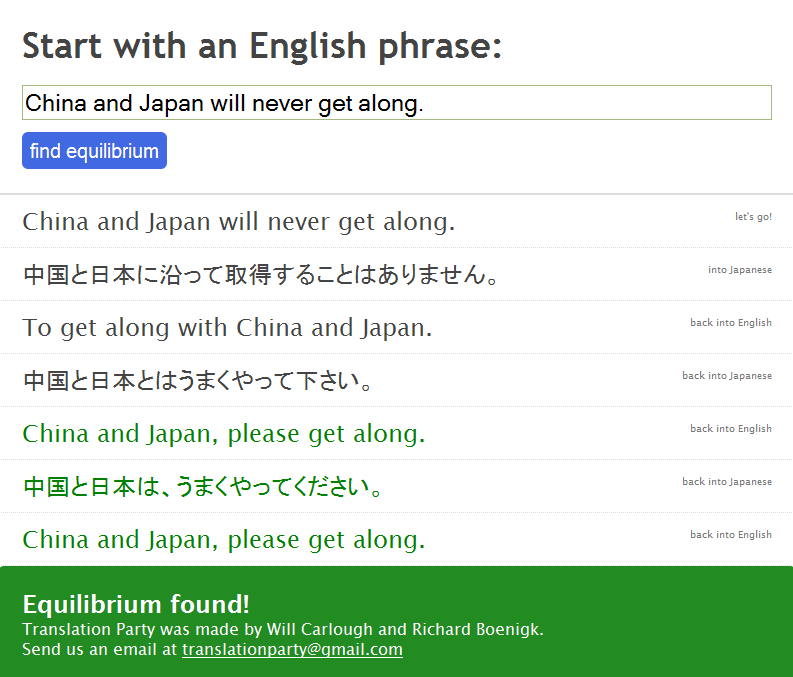Click the second "back into Japanese" label

pos(727,482)
